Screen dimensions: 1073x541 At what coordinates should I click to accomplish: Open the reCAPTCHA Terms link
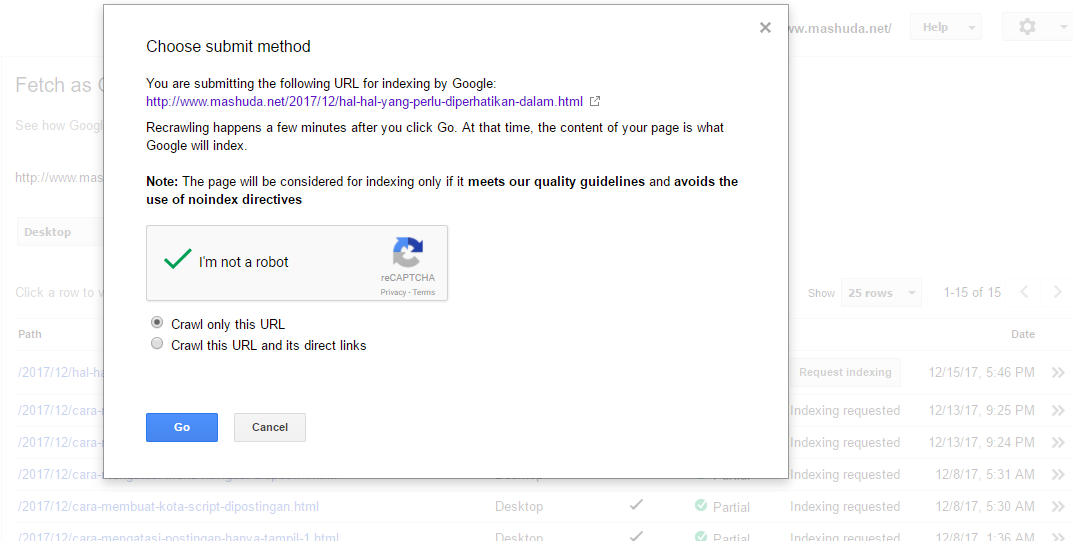coord(424,292)
